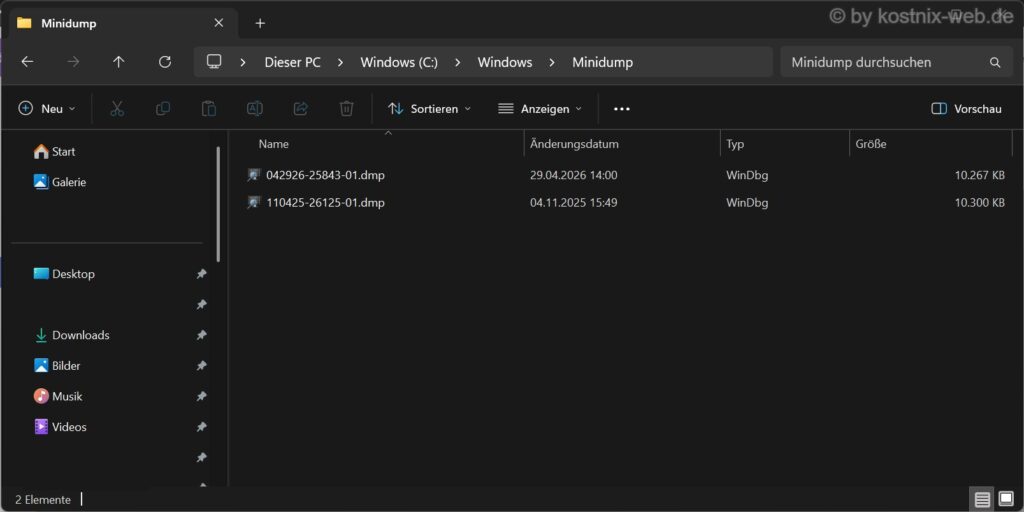Open Bilder in navigation pane
1024x512 pixels.
(57, 366)
